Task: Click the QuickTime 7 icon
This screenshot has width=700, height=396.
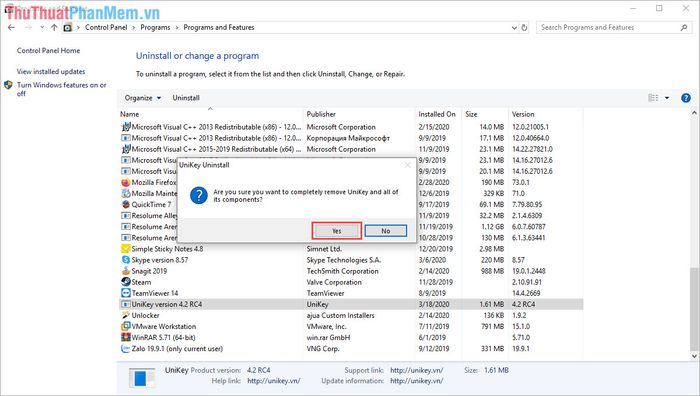Action: (126, 204)
